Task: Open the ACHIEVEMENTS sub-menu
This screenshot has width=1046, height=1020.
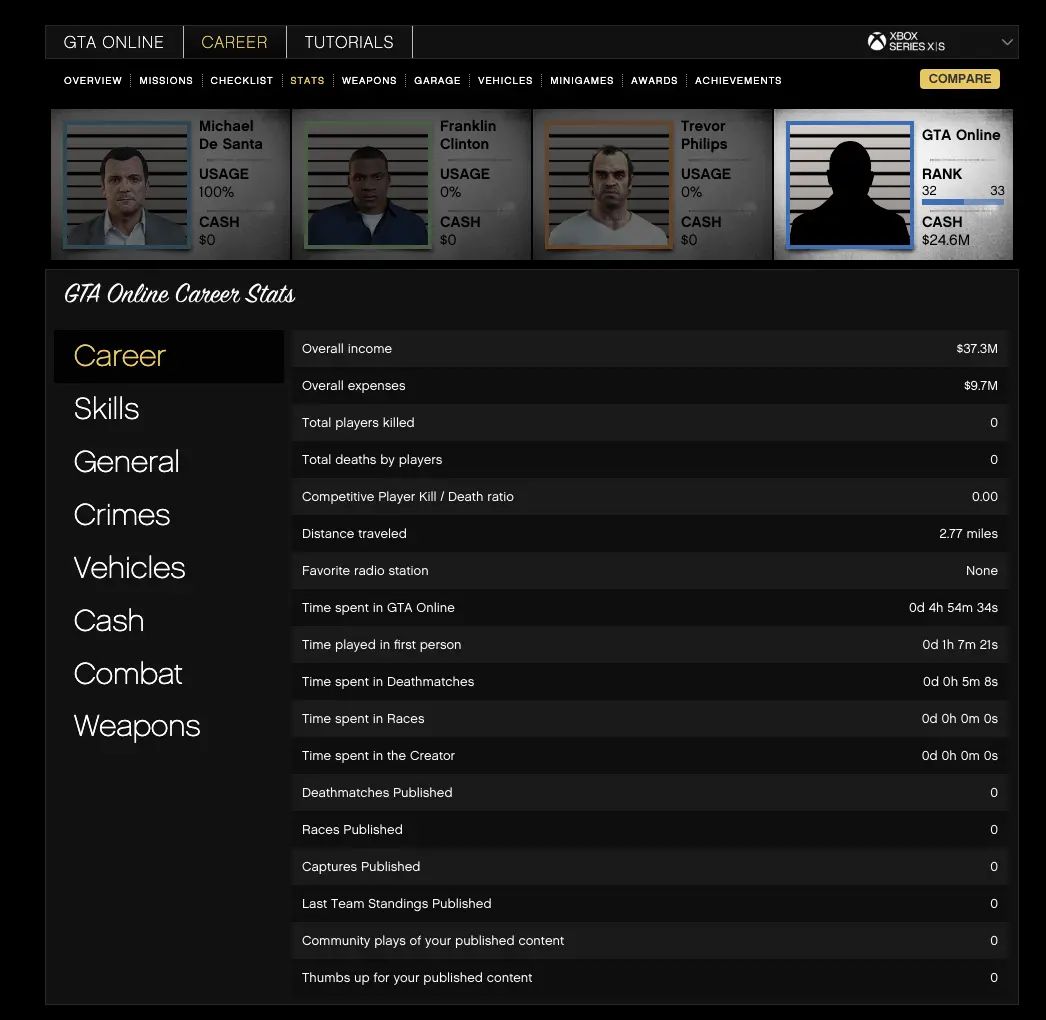Action: [738, 80]
